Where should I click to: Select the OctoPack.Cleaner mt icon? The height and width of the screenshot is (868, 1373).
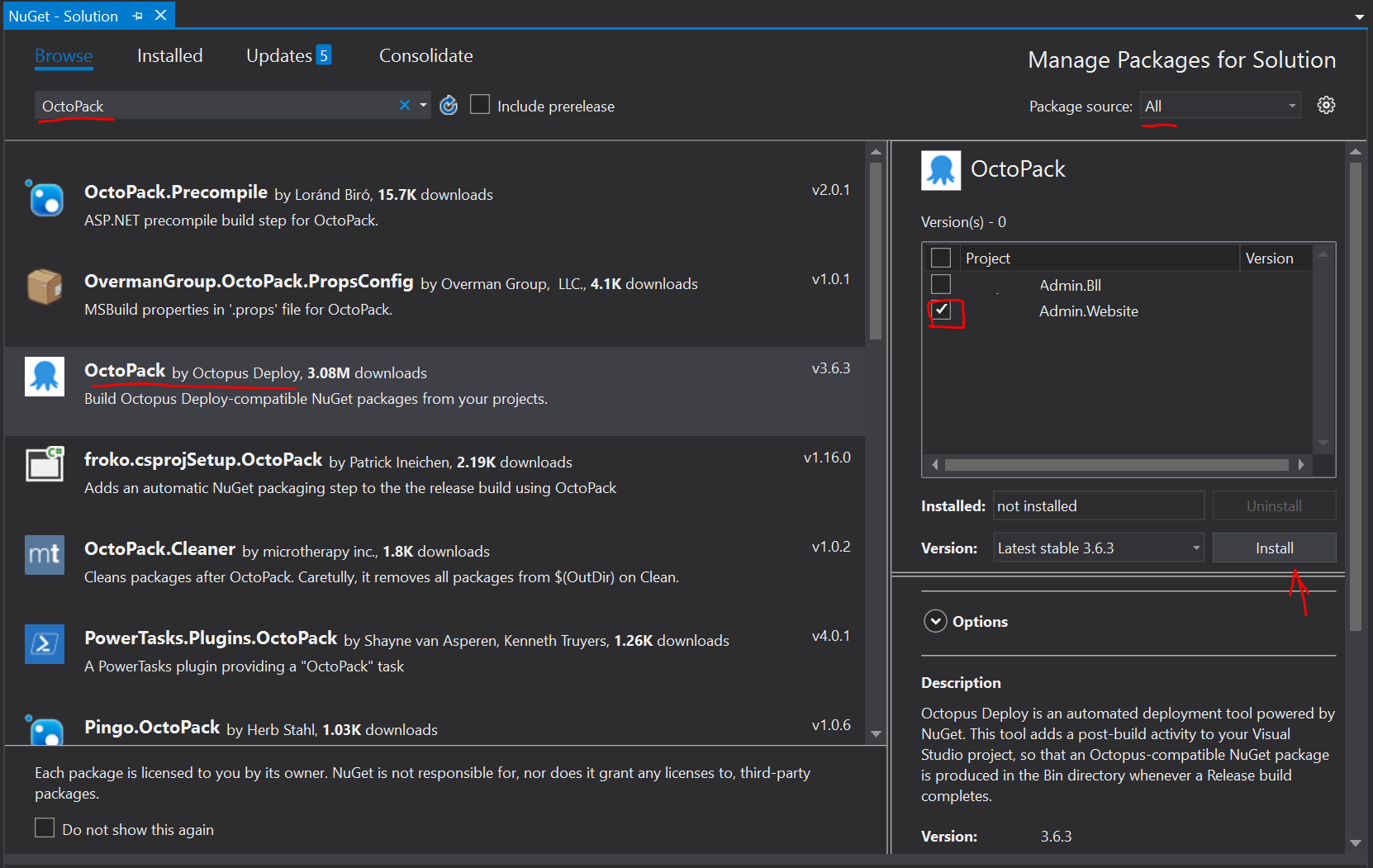[x=45, y=555]
